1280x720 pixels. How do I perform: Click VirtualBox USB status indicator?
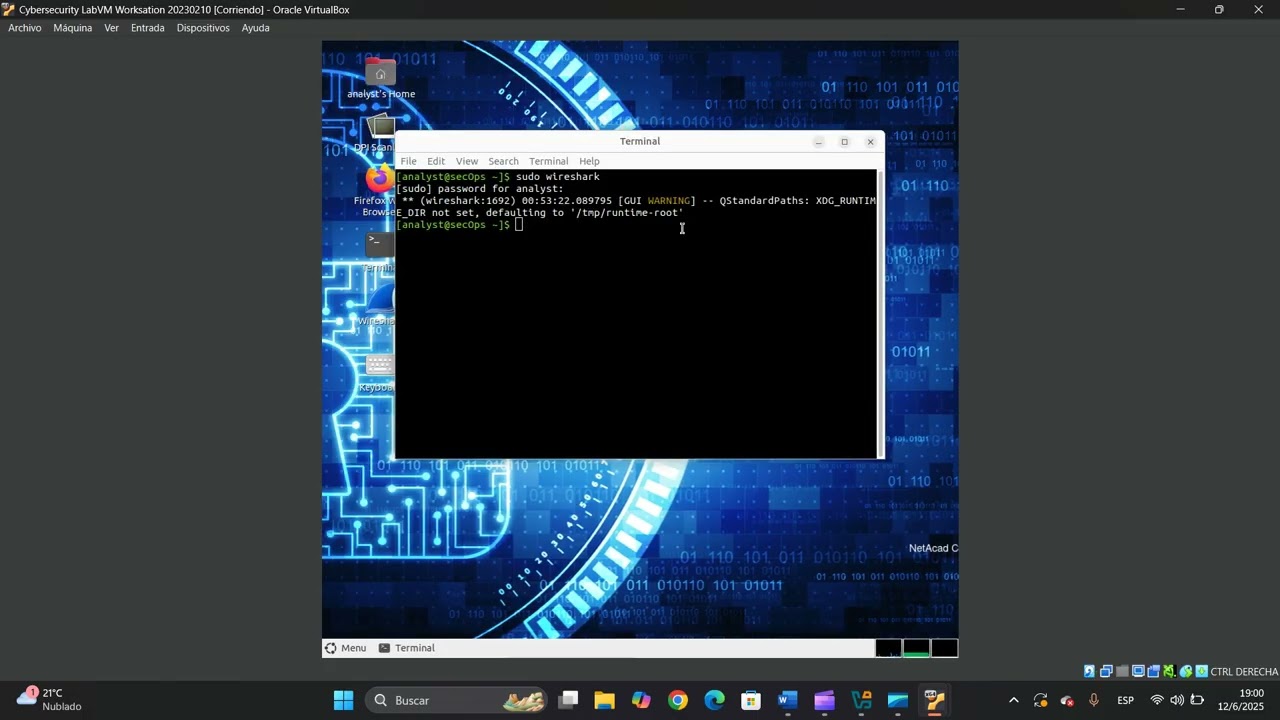(1122, 671)
